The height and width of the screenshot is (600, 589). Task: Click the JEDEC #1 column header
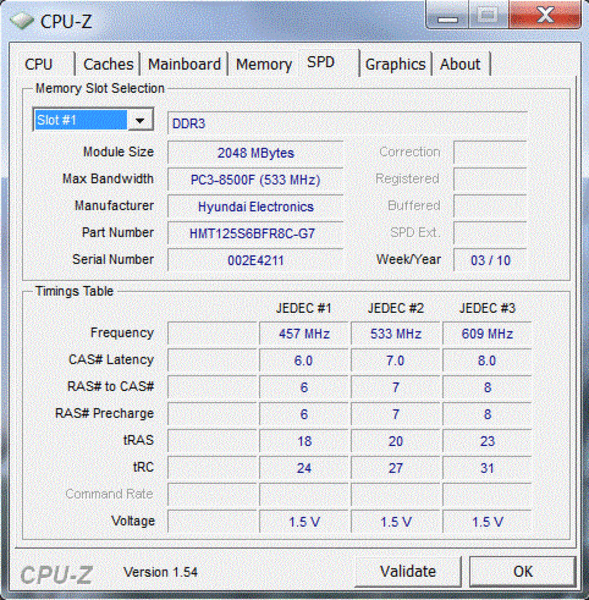pos(303,308)
